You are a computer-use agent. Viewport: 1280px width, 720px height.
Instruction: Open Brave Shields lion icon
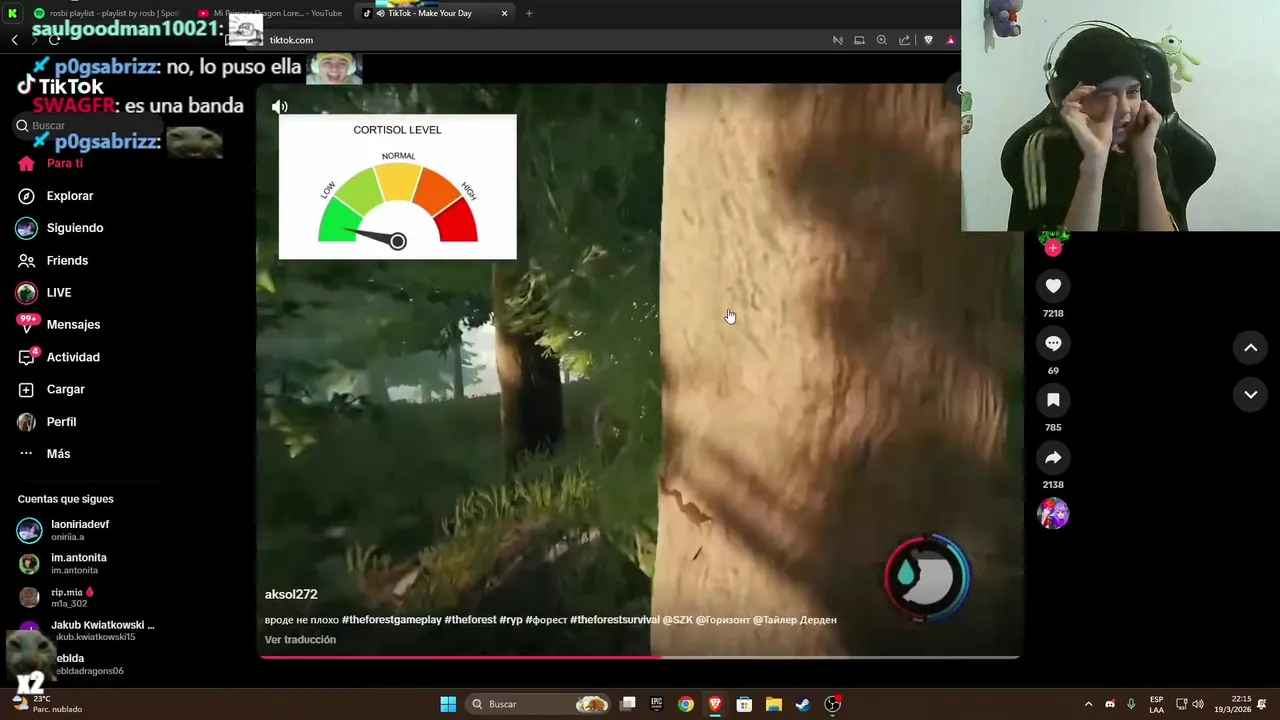pos(928,40)
